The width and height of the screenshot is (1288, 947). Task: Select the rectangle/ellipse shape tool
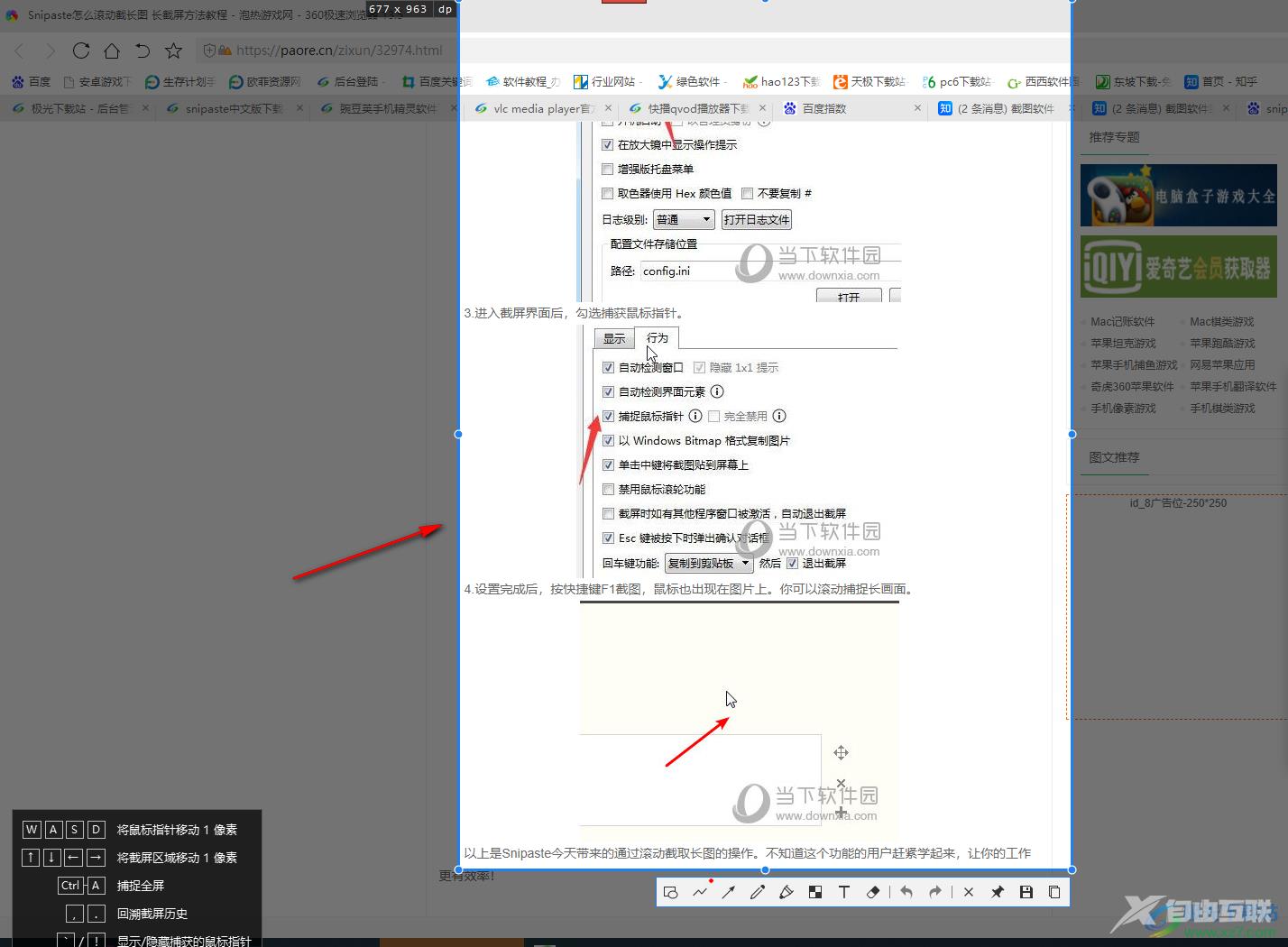670,892
